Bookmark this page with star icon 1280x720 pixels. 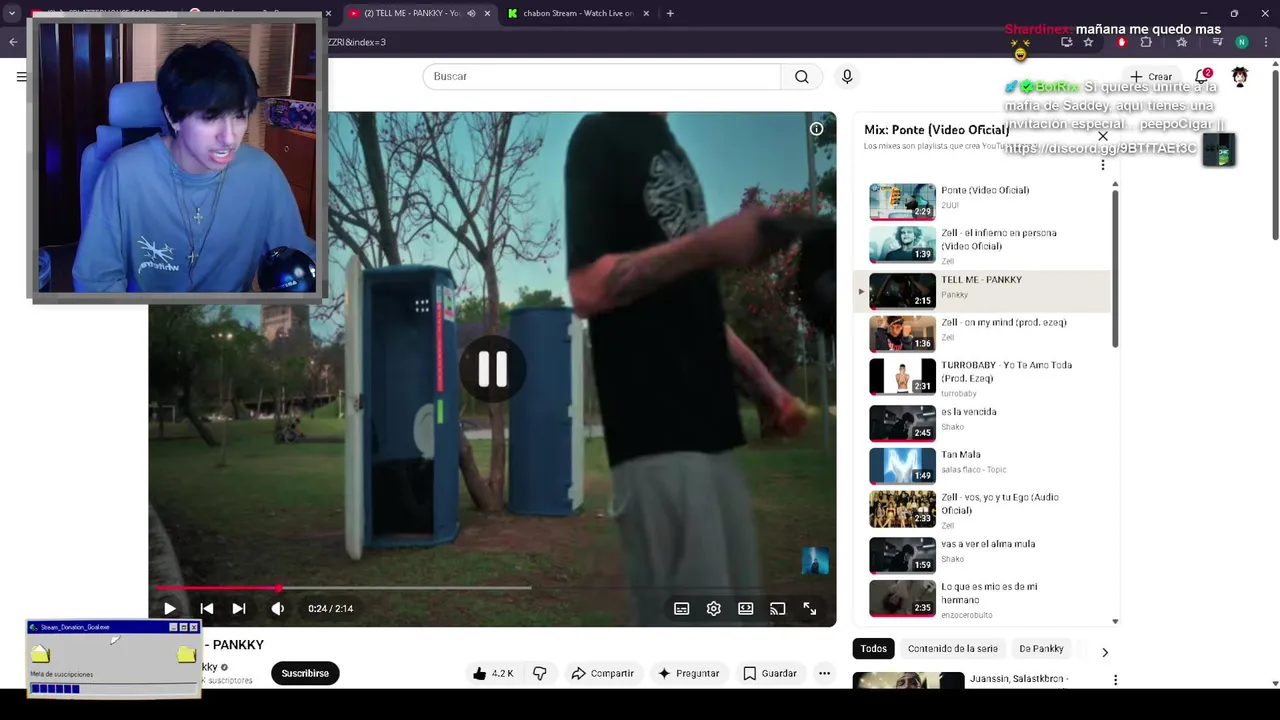(x=1088, y=42)
